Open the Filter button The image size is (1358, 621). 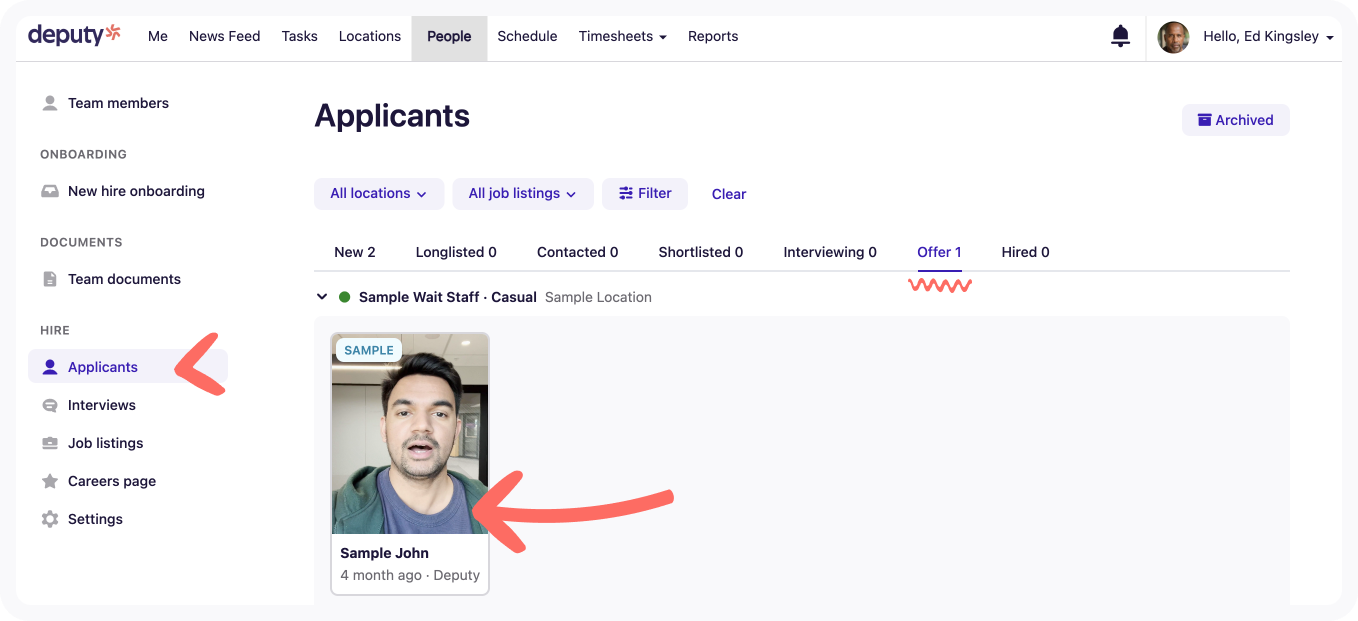645,193
